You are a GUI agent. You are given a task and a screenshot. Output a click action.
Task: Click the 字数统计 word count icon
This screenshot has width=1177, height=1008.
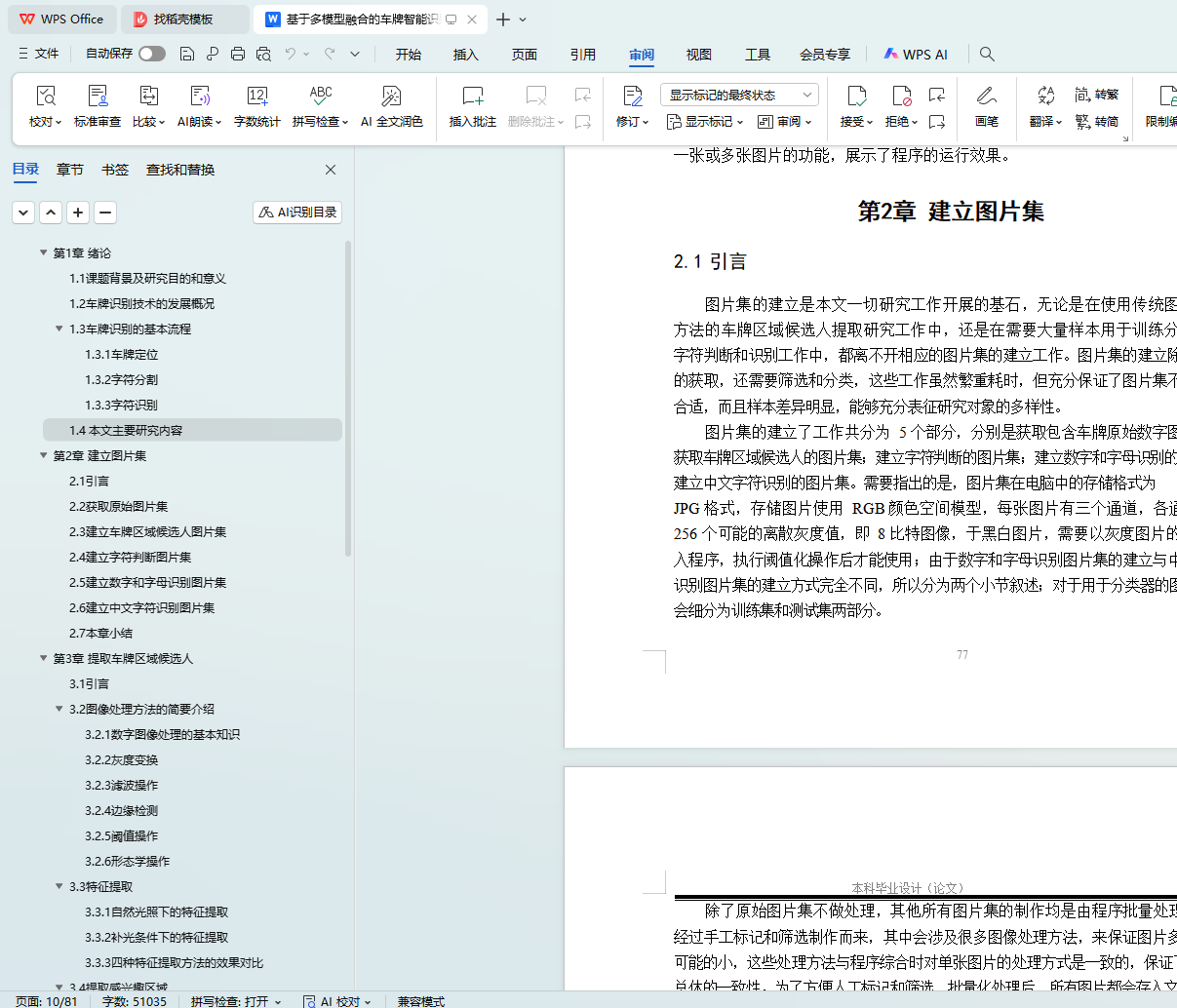[256, 97]
